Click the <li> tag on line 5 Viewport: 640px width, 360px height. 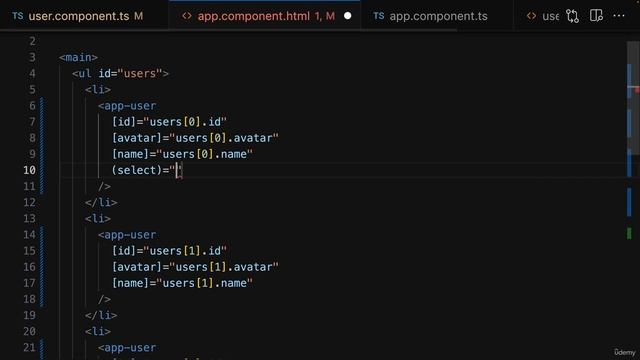(x=98, y=89)
